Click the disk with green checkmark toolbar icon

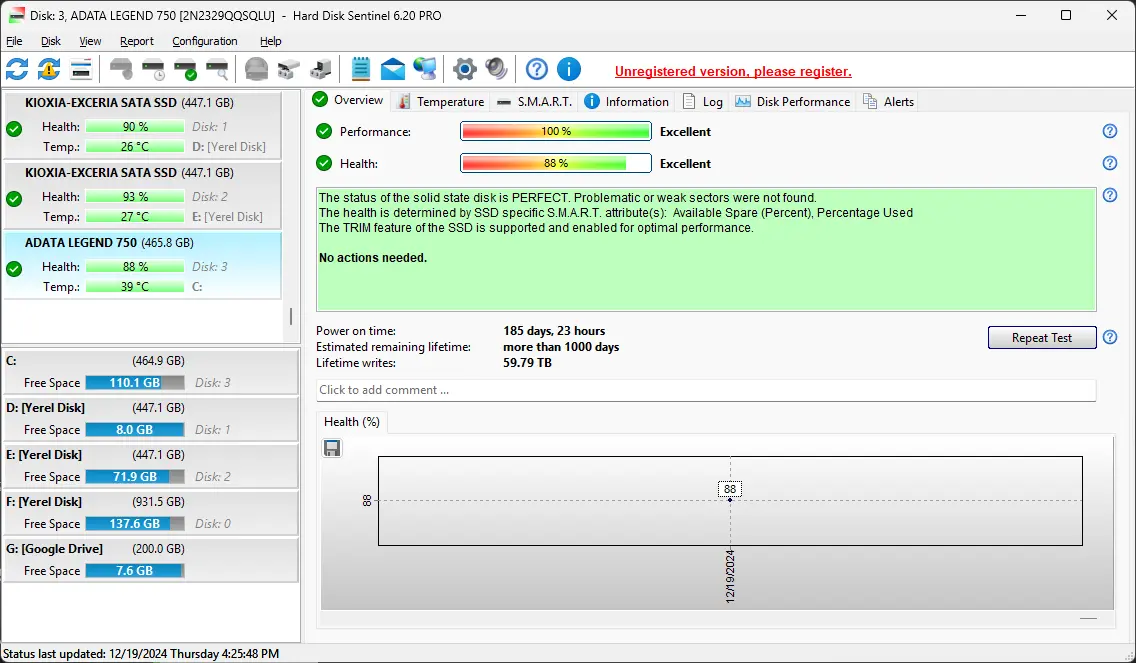(x=185, y=70)
